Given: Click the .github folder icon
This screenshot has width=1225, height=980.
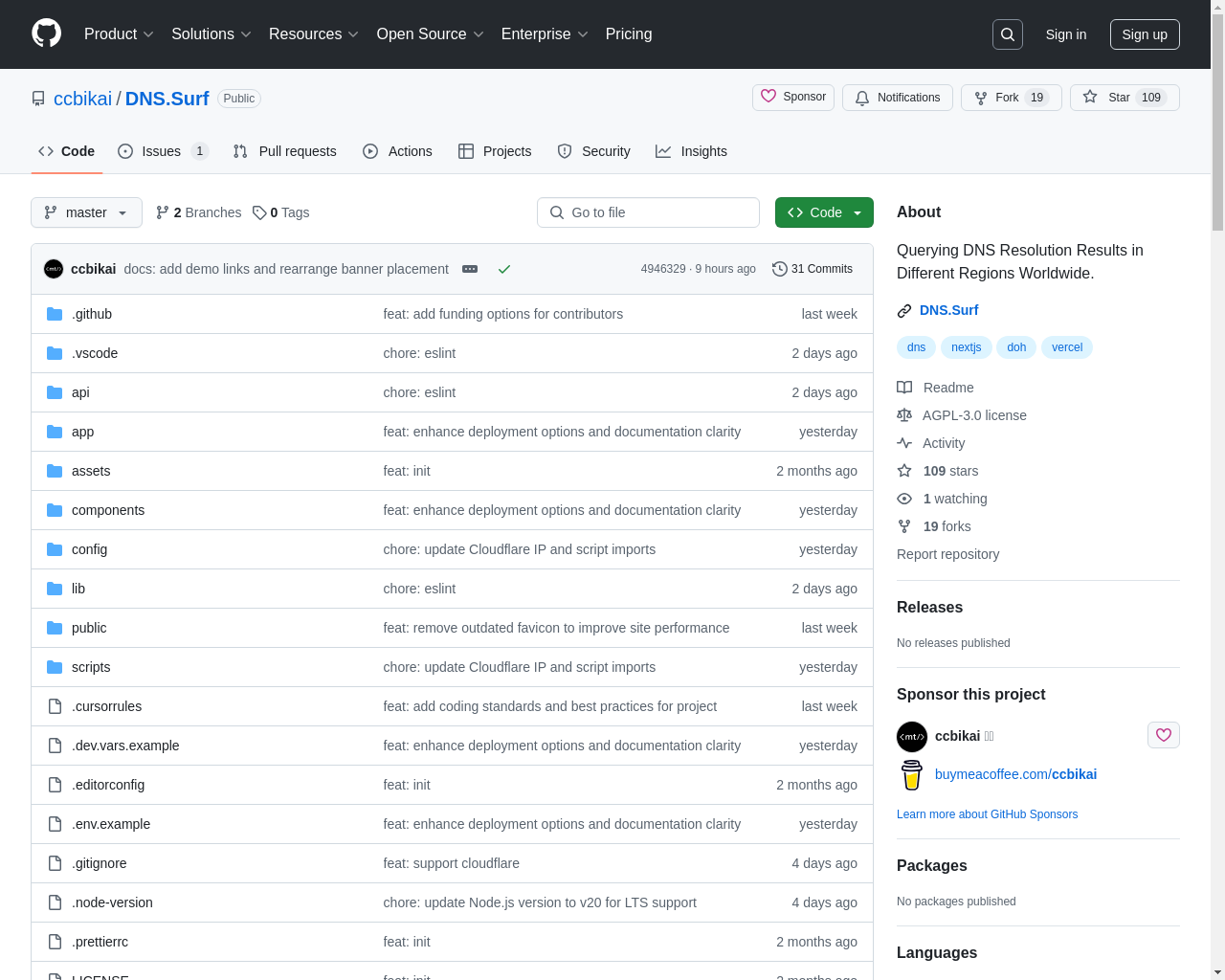Looking at the screenshot, I should point(55,314).
